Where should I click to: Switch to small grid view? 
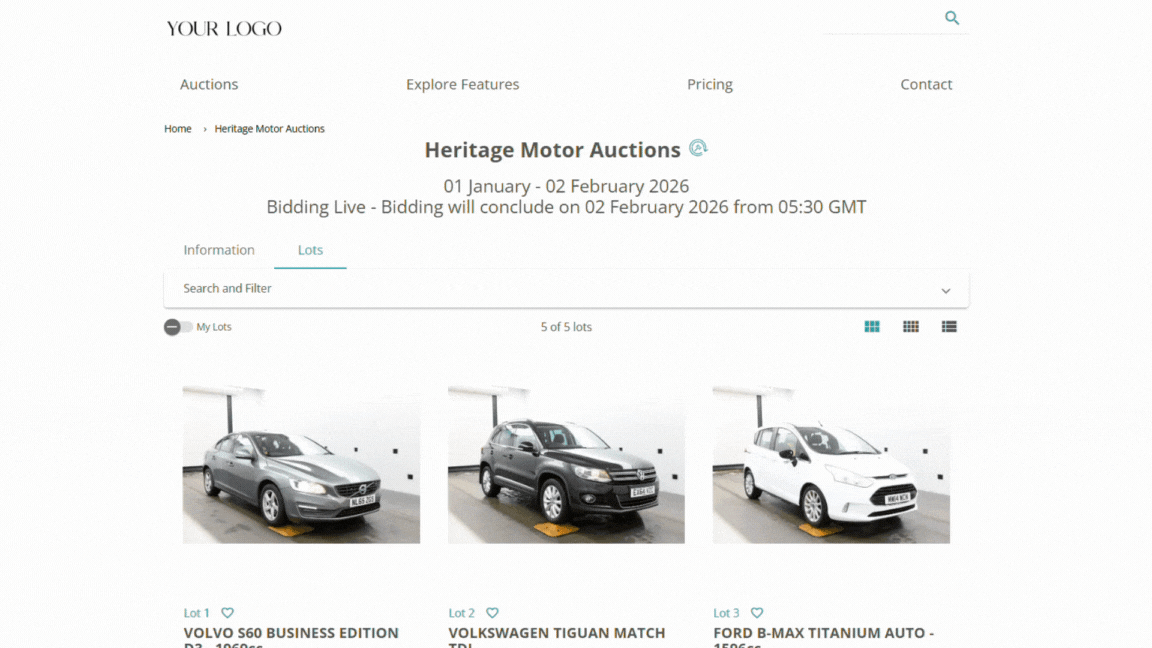tap(910, 327)
